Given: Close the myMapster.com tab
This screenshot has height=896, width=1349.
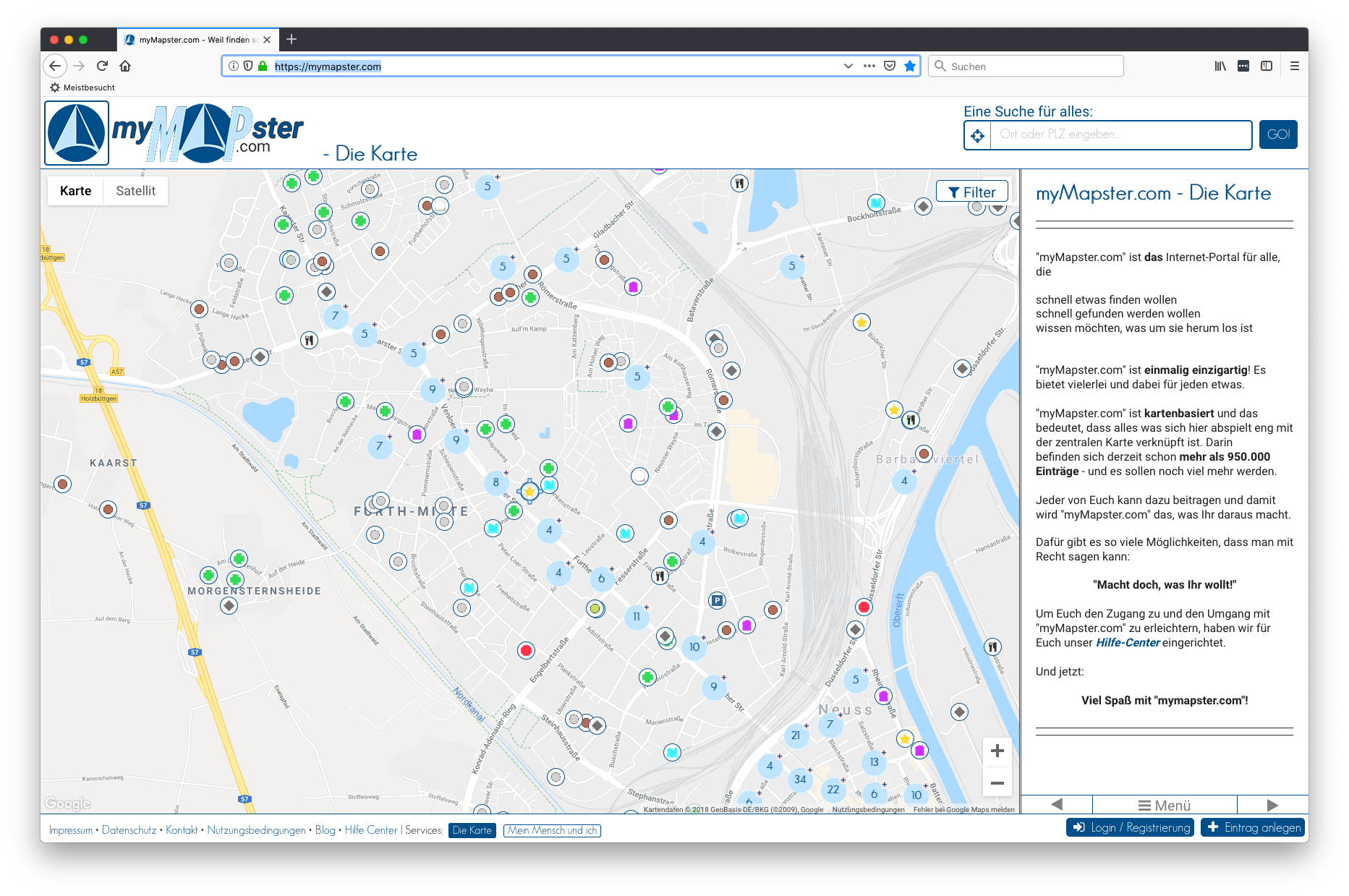Looking at the screenshot, I should (267, 40).
